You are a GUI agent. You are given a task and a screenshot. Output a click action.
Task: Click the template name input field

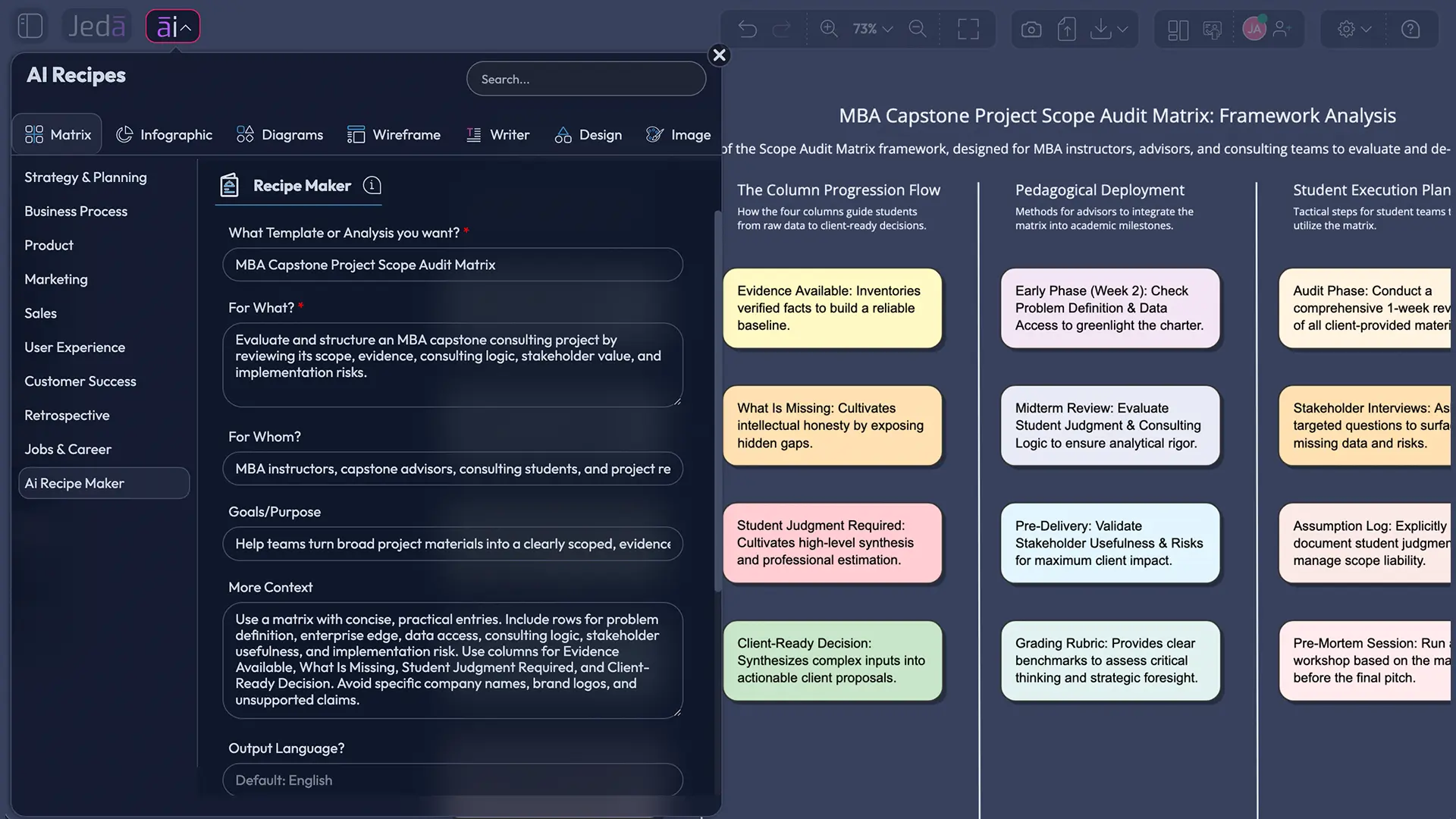[x=453, y=265]
